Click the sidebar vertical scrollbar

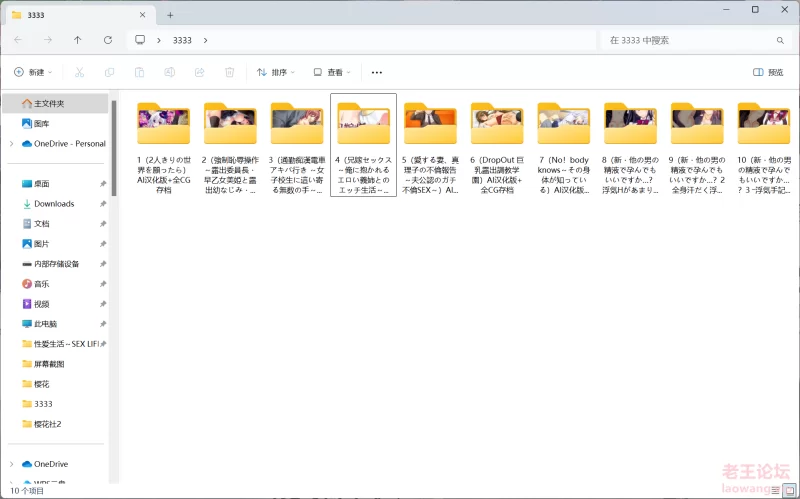point(114,148)
